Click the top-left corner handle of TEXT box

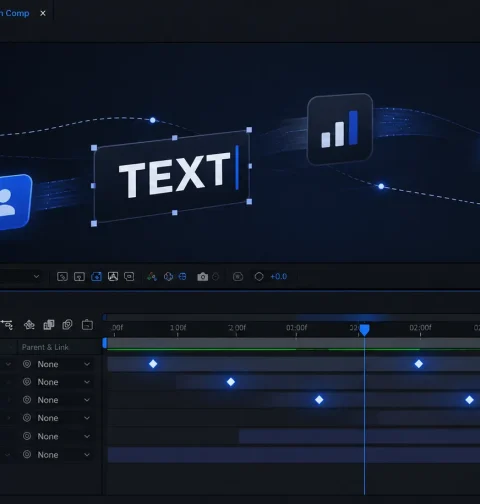(x=94, y=148)
